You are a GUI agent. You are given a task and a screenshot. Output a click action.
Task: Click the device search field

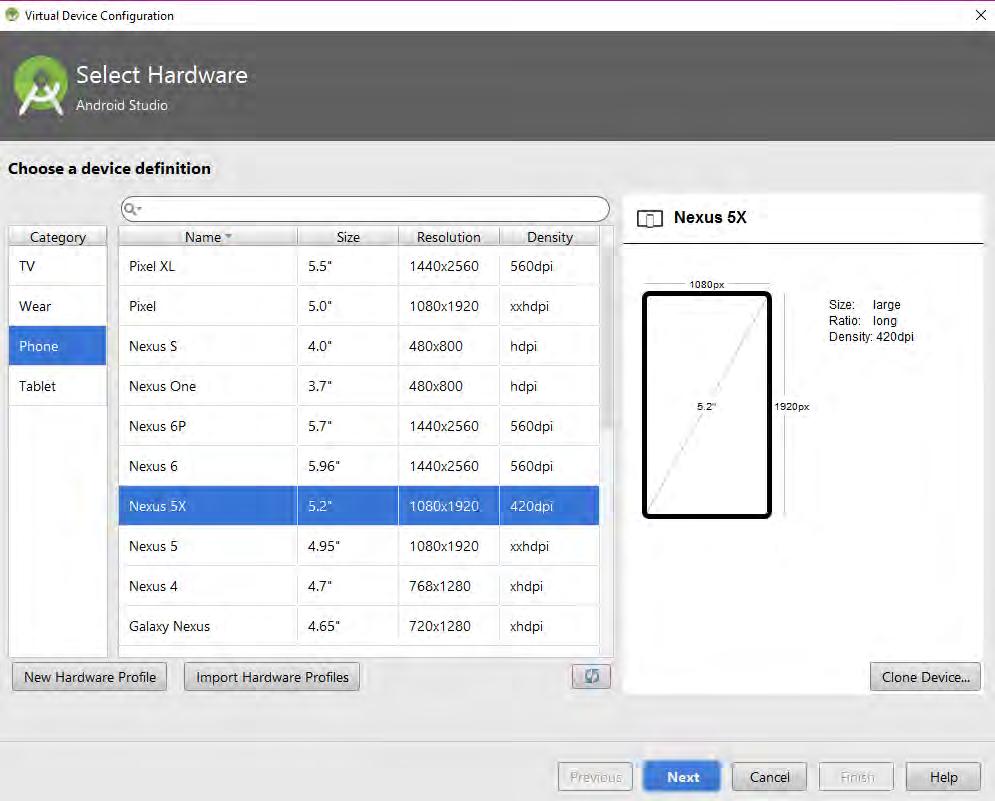pos(366,209)
